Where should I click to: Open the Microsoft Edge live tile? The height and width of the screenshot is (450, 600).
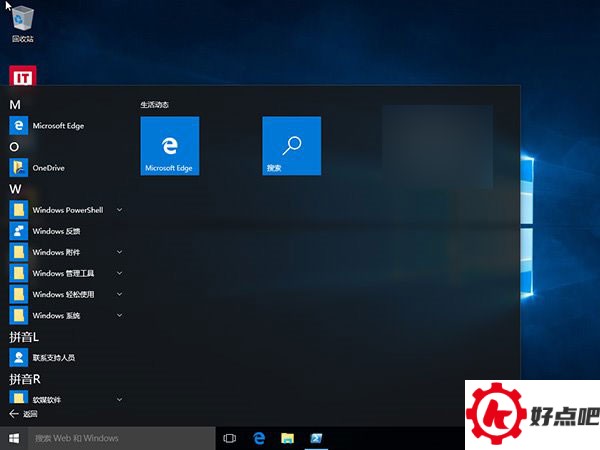pos(170,146)
